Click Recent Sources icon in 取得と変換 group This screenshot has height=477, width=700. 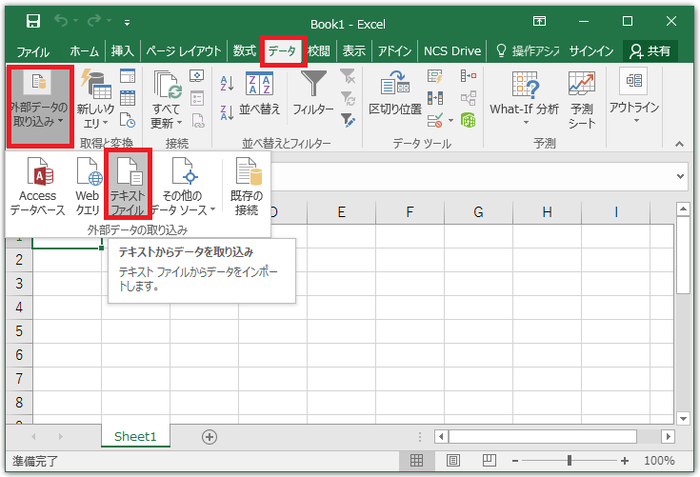point(128,120)
